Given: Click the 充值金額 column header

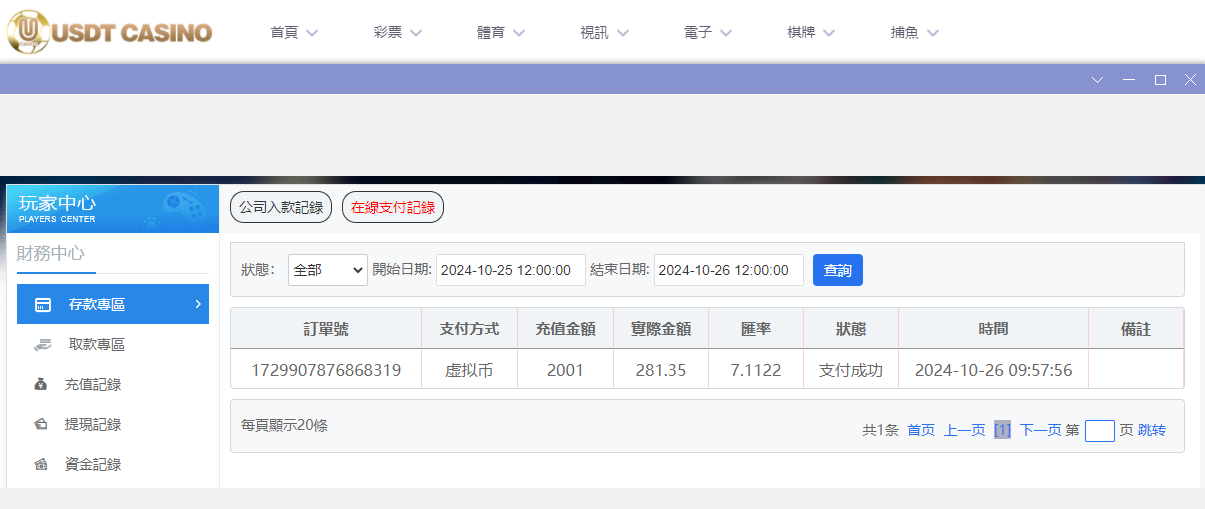Looking at the screenshot, I should point(565,328).
